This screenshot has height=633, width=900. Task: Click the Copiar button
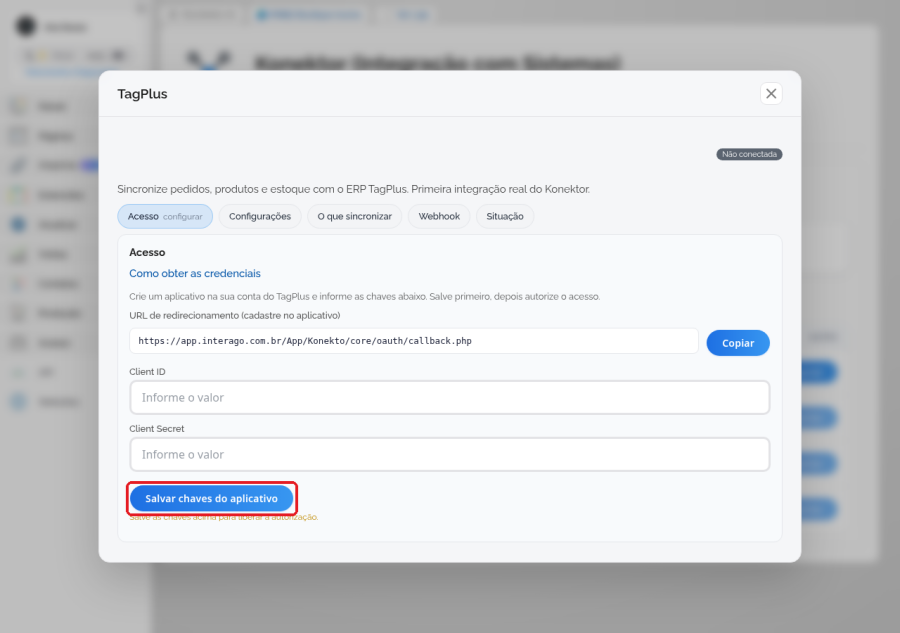(738, 343)
